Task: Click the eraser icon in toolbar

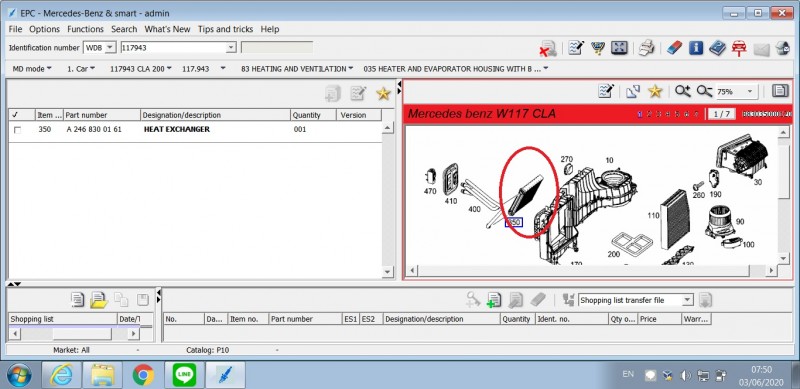Action: tap(674, 48)
